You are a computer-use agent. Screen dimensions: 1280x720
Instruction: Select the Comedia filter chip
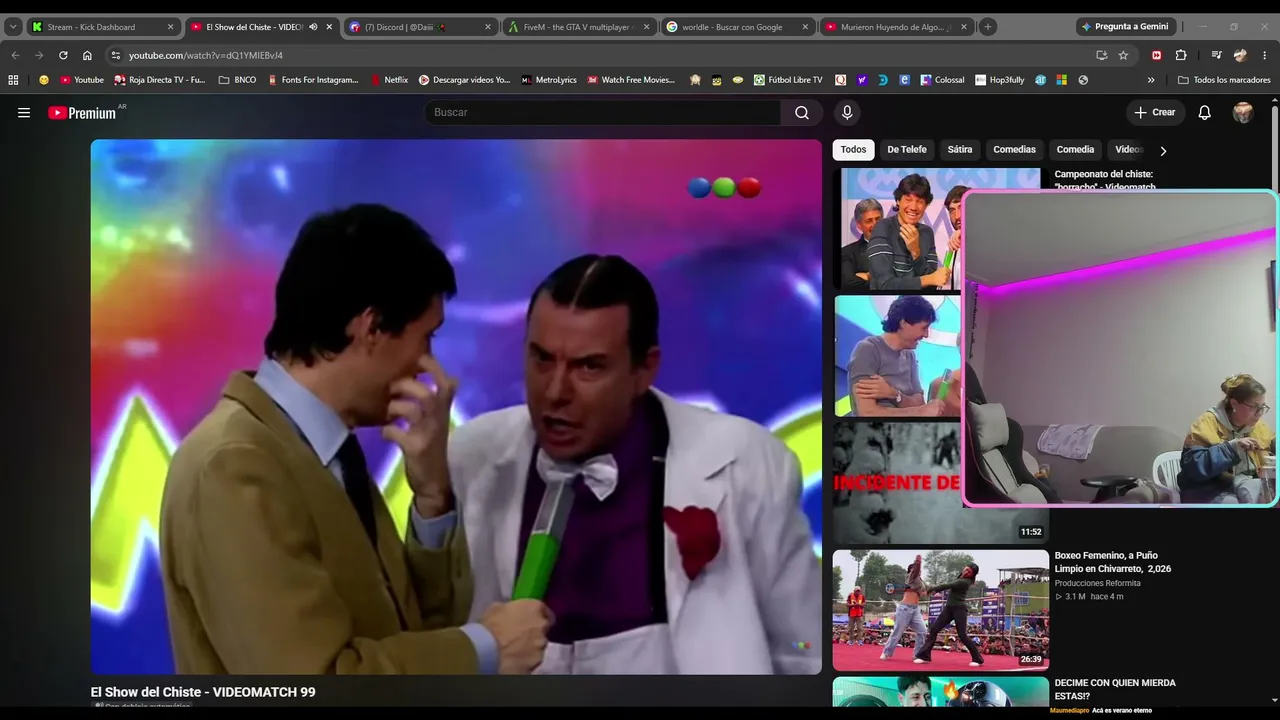[x=1075, y=150]
